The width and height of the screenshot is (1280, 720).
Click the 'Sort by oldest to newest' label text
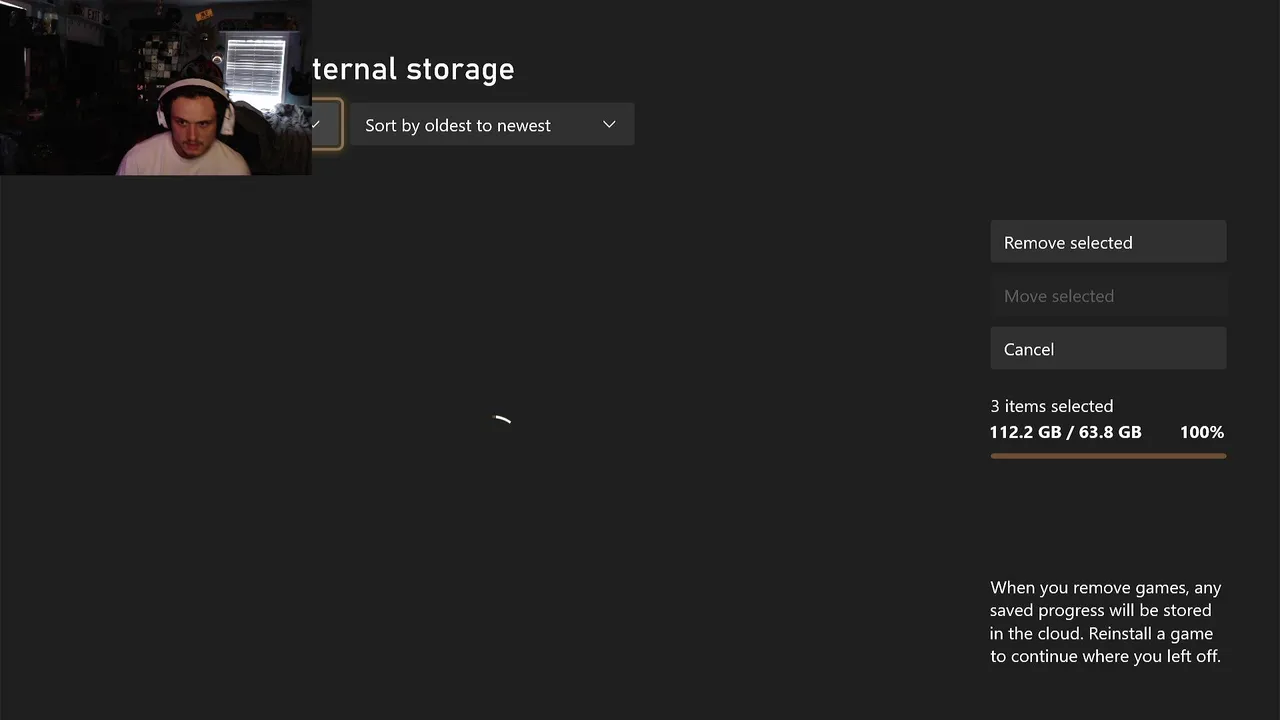pyautogui.click(x=458, y=126)
